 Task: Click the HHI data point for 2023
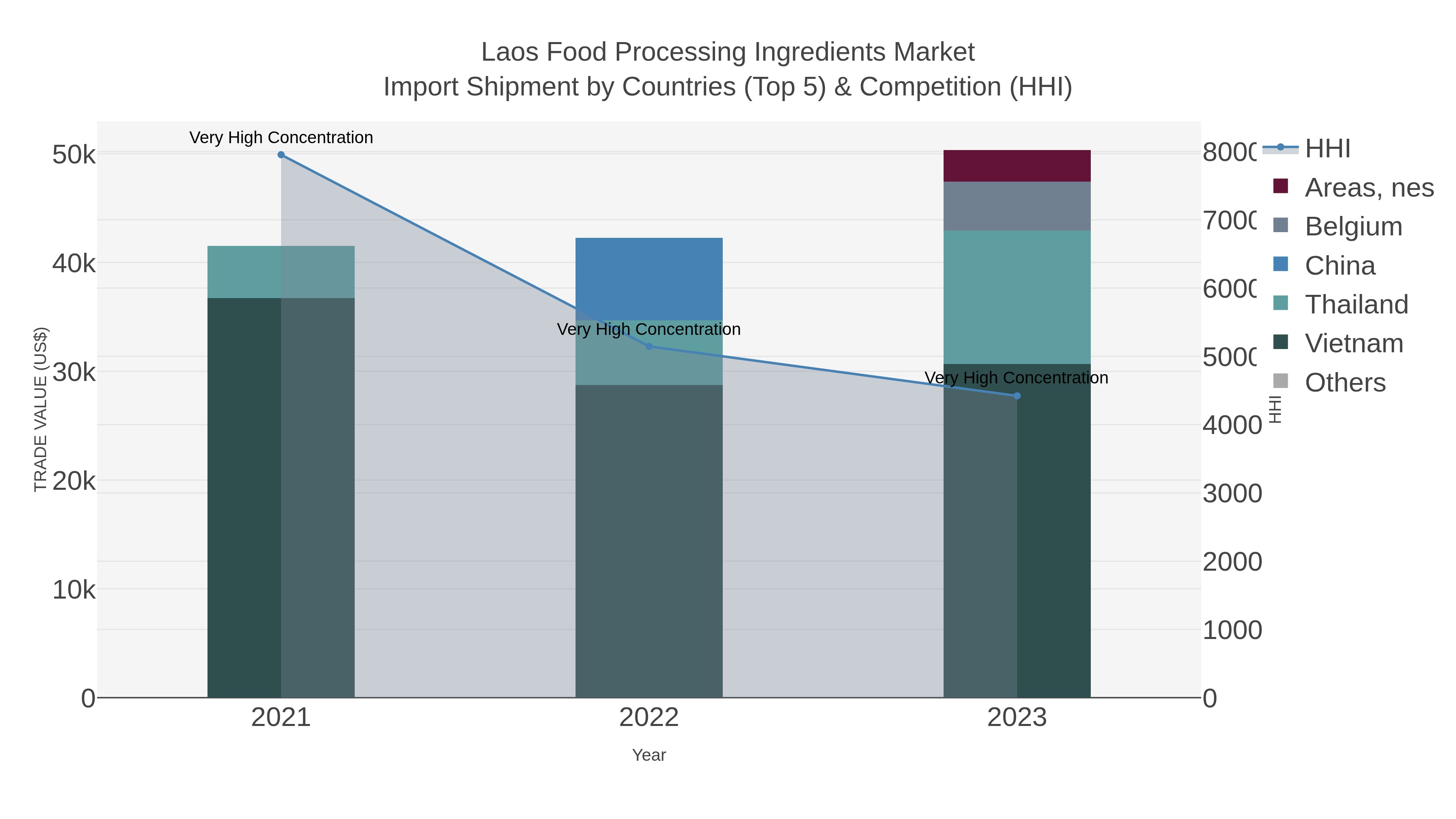click(x=1017, y=396)
